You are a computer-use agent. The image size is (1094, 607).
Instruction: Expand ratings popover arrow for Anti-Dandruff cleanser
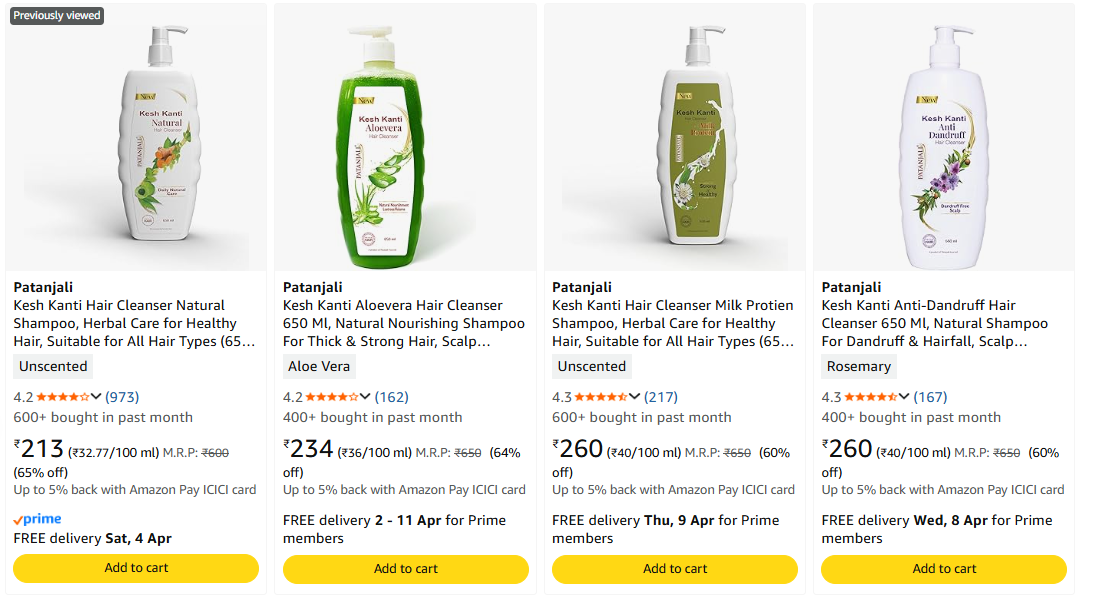905,397
